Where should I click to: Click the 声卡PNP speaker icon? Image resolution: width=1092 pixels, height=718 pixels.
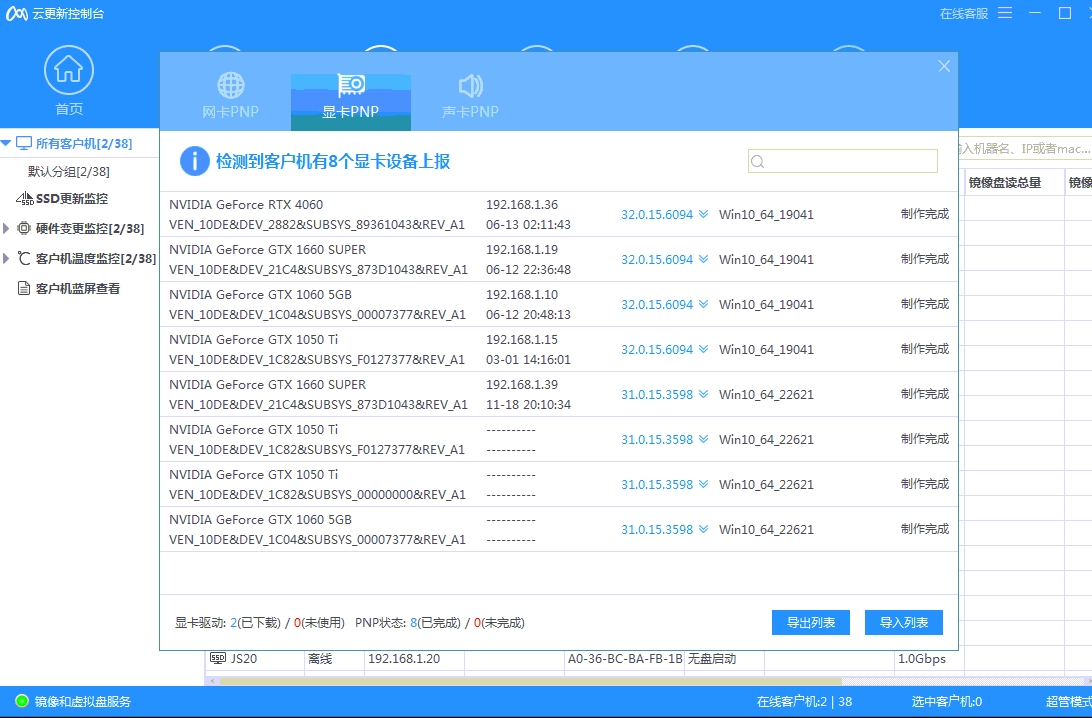tap(471, 86)
